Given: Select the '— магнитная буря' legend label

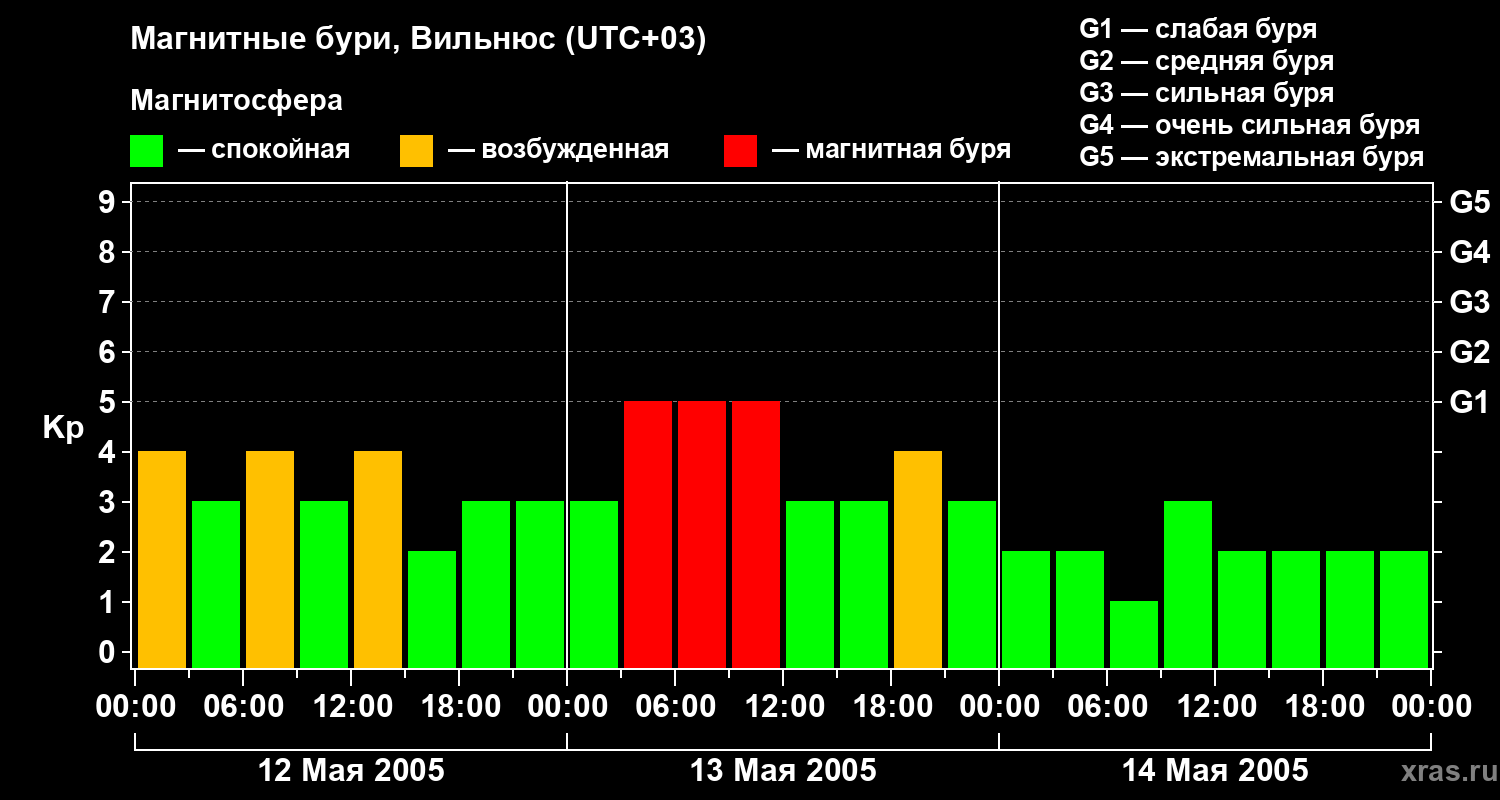Looking at the screenshot, I should coord(891,150).
